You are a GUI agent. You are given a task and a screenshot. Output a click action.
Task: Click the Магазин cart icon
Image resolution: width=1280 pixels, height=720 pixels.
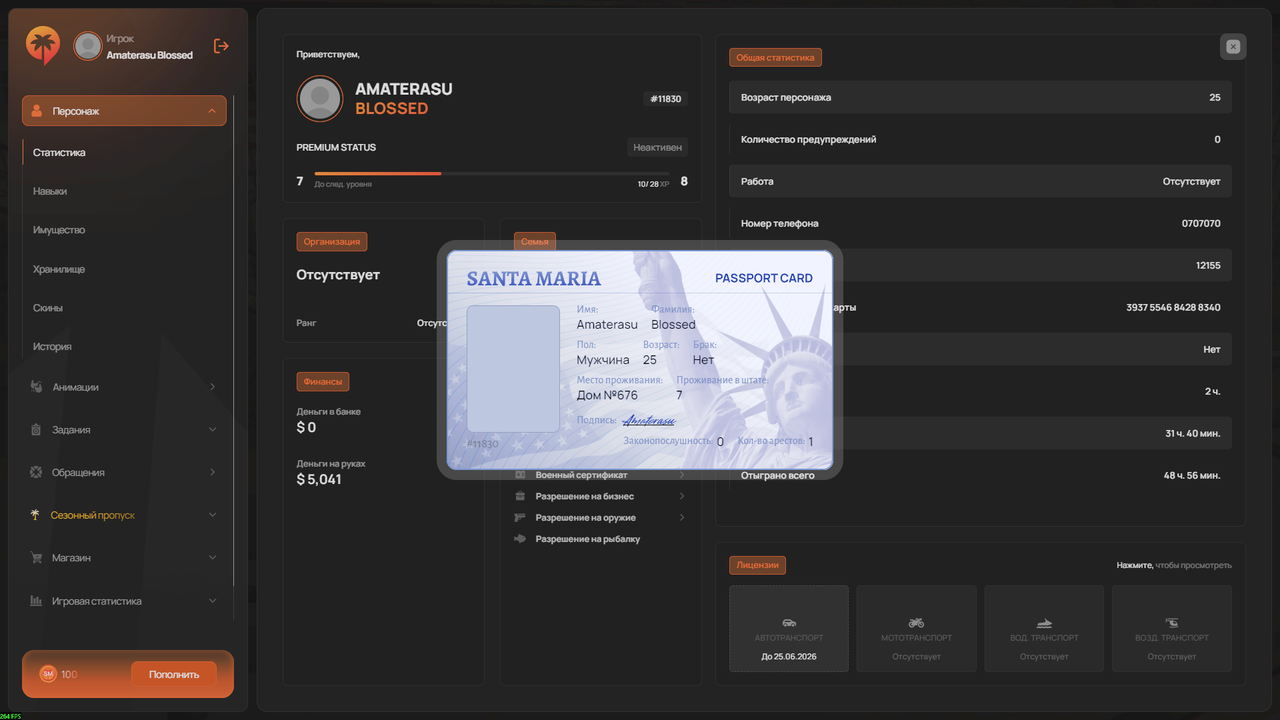click(x=36, y=558)
